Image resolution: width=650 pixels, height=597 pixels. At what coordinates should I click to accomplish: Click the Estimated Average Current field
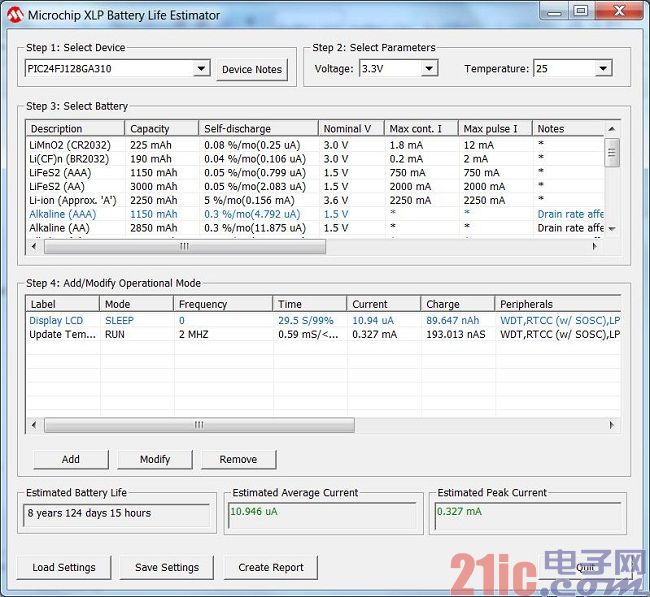(322, 514)
